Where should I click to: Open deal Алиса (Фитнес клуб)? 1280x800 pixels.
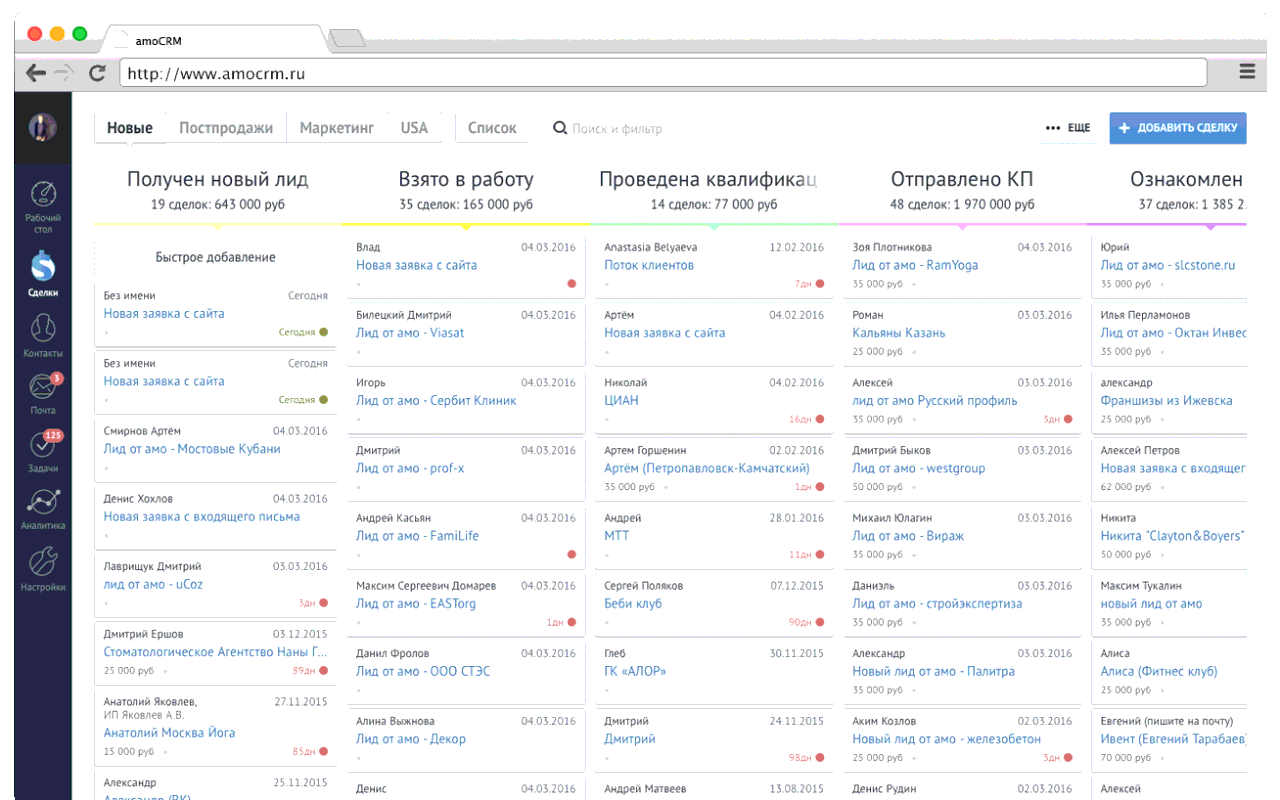(x=1160, y=671)
